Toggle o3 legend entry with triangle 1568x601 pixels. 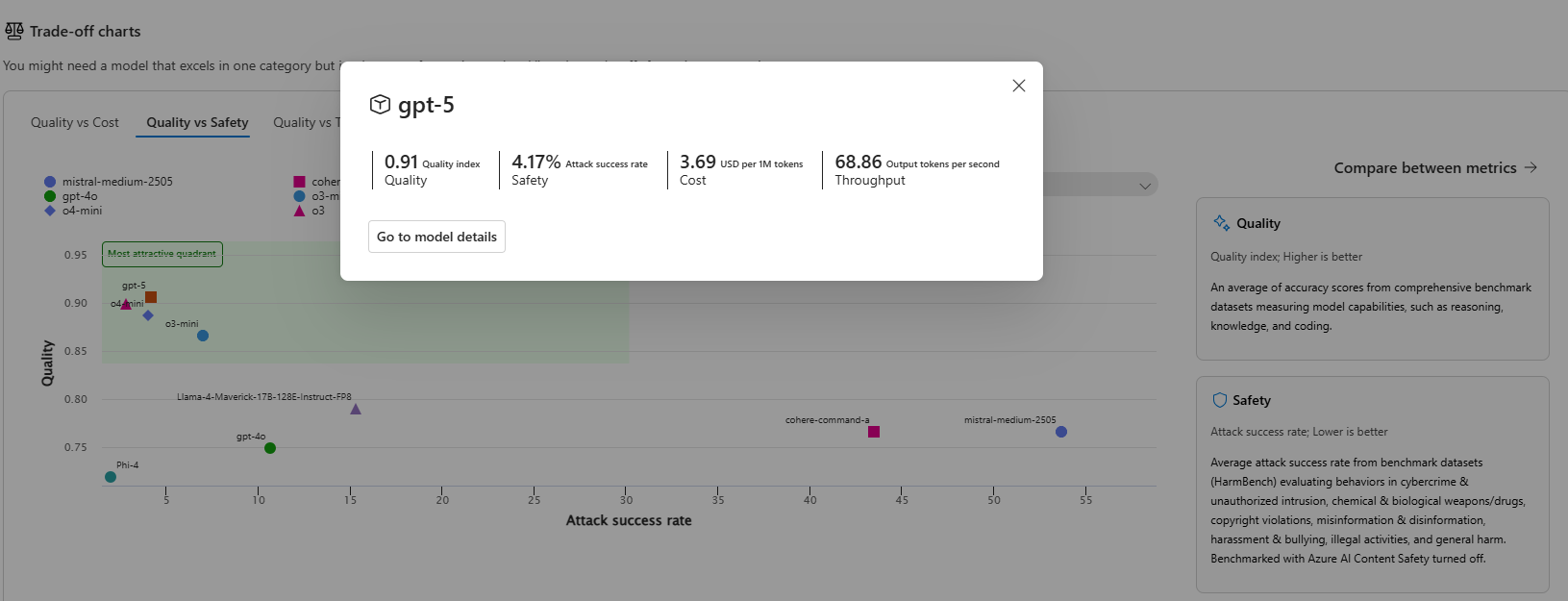tap(310, 211)
